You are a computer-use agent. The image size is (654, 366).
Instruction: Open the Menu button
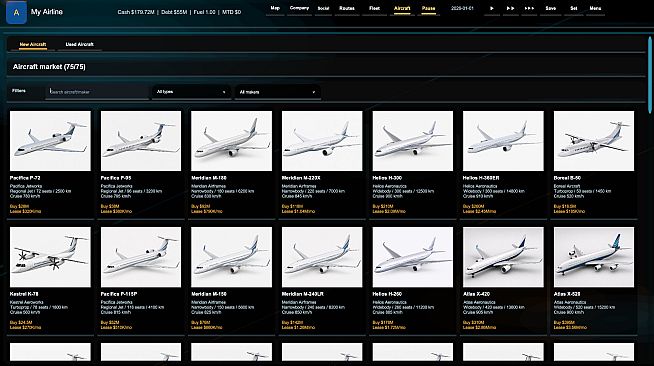pyautogui.click(x=595, y=8)
